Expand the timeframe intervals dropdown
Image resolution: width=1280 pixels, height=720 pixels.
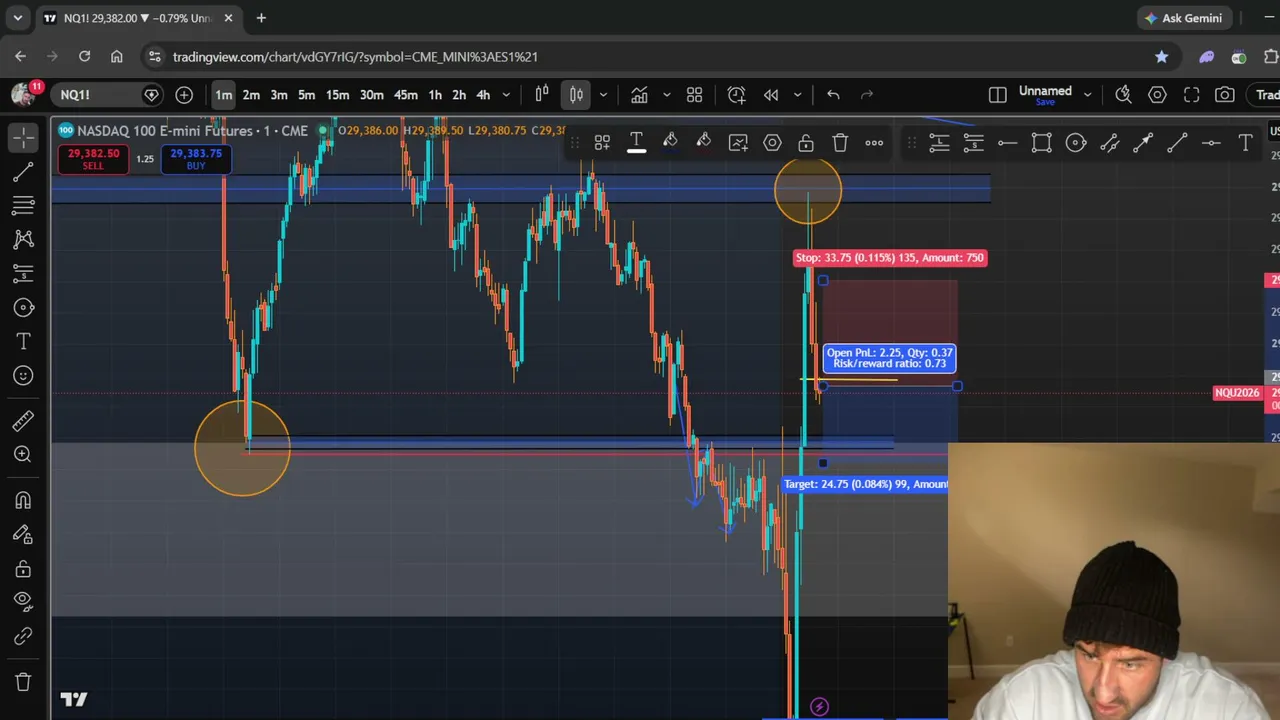[506, 95]
